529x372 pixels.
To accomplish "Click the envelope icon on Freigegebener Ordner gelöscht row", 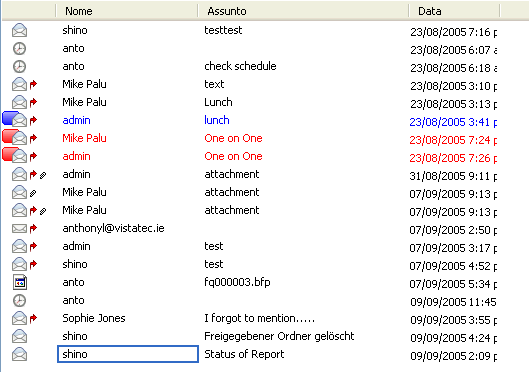I will [x=20, y=336].
